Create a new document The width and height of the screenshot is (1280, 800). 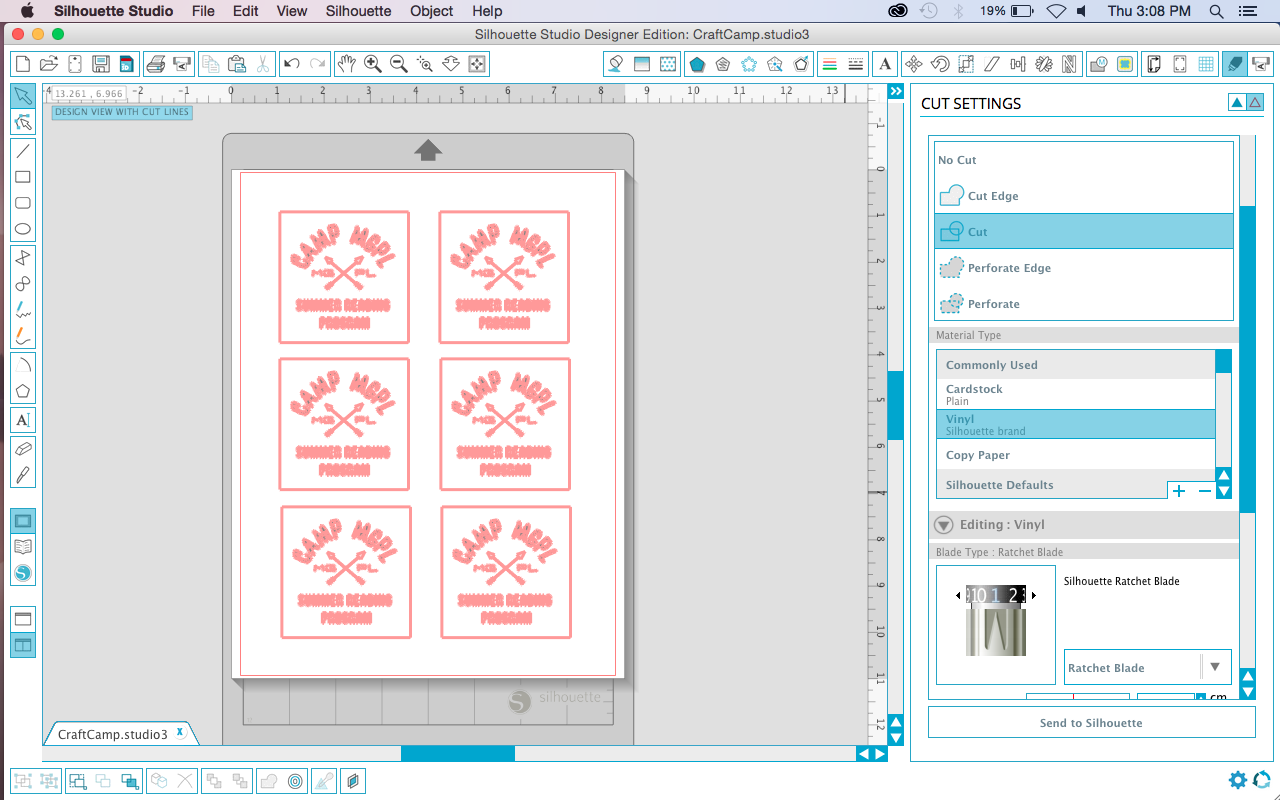click(x=23, y=64)
